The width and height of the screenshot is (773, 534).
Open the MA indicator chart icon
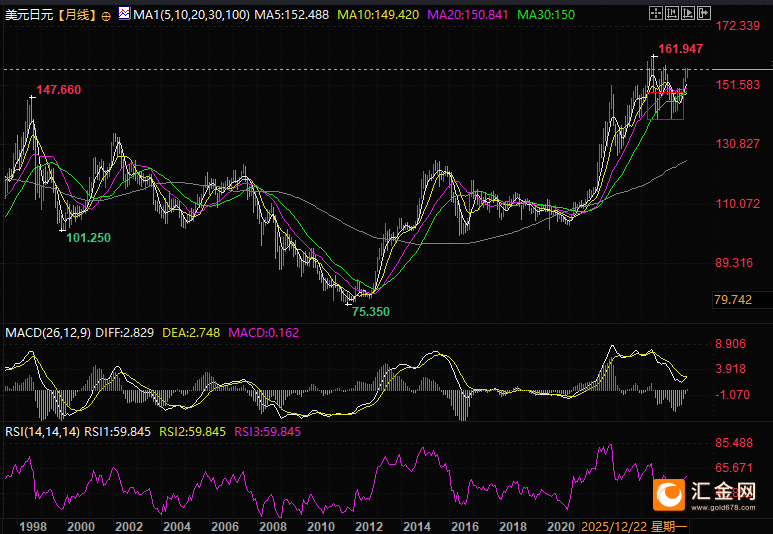(123, 16)
